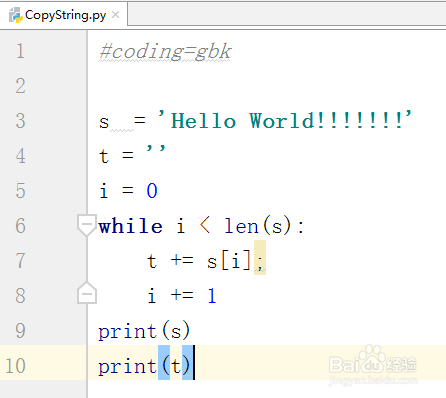Click the blank line 2 in the editor
Screen dimensions: 446x398
267,86
